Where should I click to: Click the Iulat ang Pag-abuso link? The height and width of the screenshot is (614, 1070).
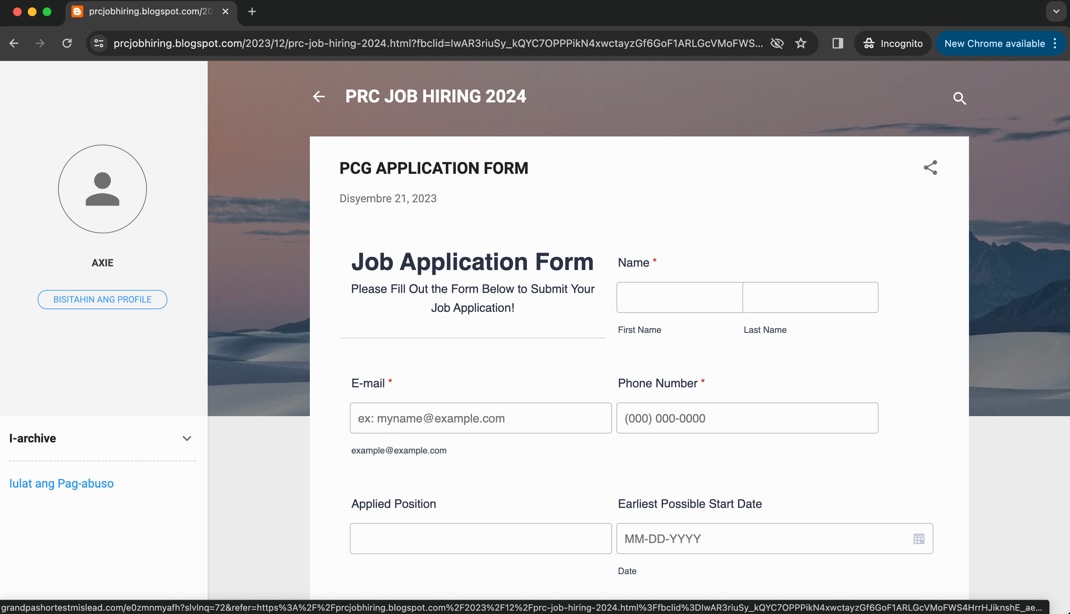pos(61,484)
